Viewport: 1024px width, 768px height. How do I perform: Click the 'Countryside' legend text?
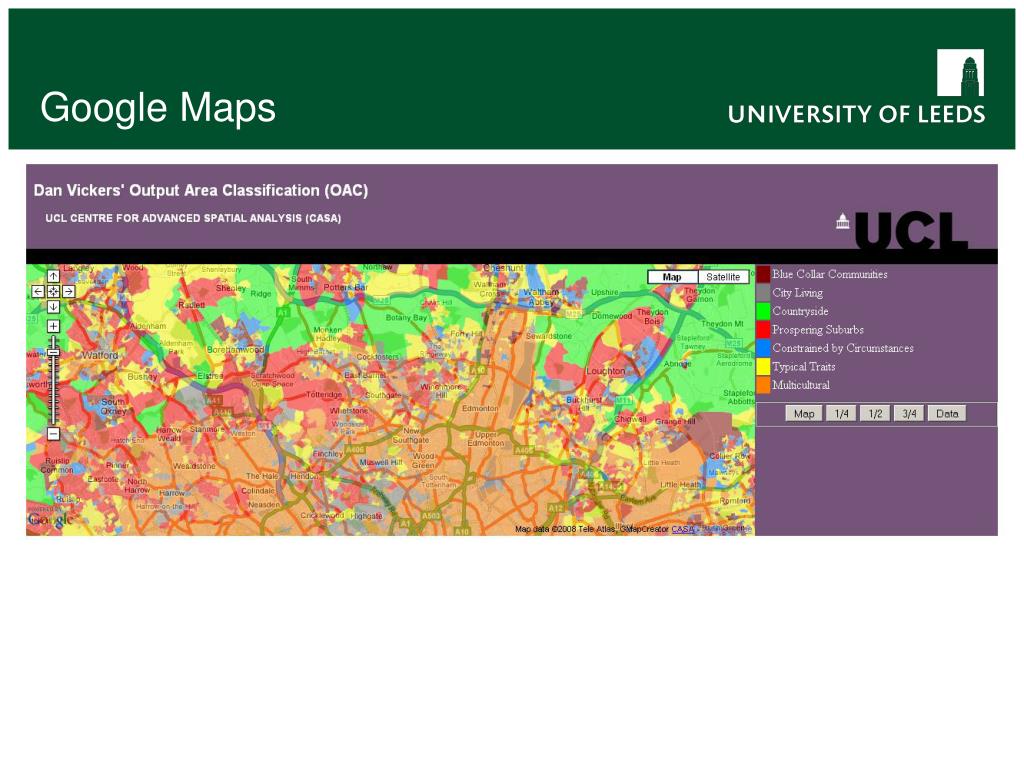pos(800,312)
